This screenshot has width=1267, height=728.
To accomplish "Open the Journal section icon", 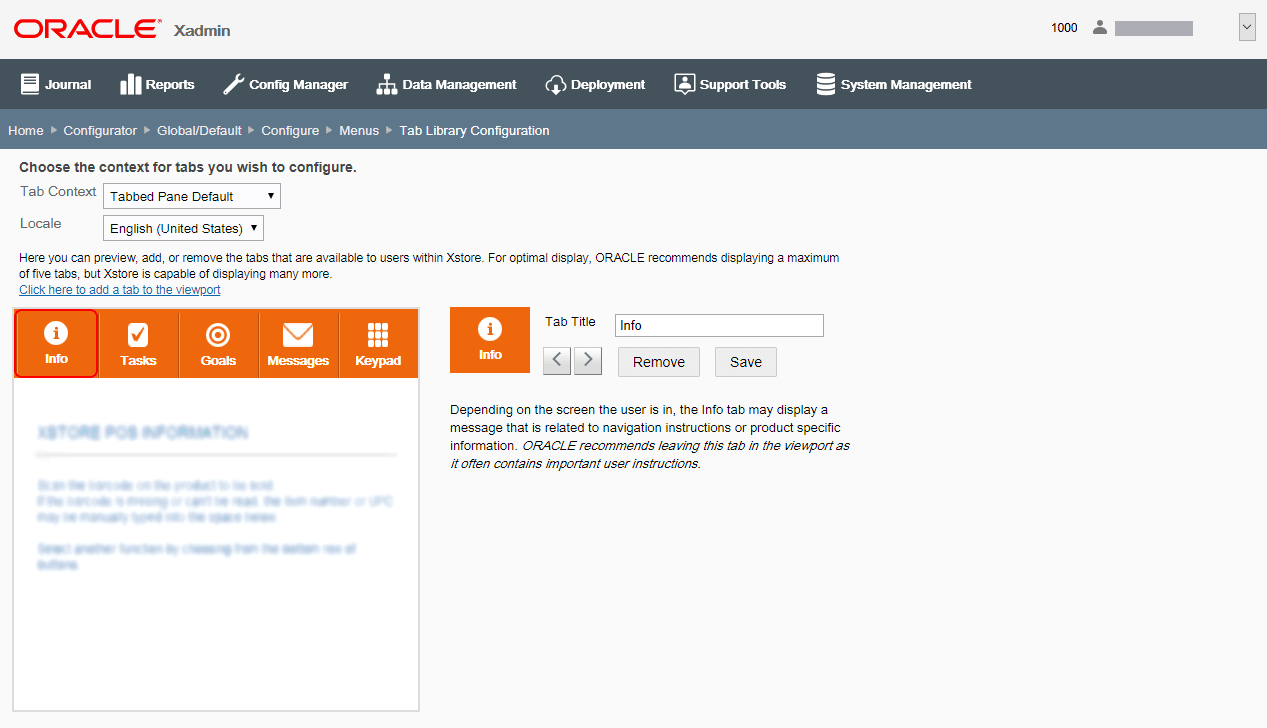I will (x=31, y=84).
